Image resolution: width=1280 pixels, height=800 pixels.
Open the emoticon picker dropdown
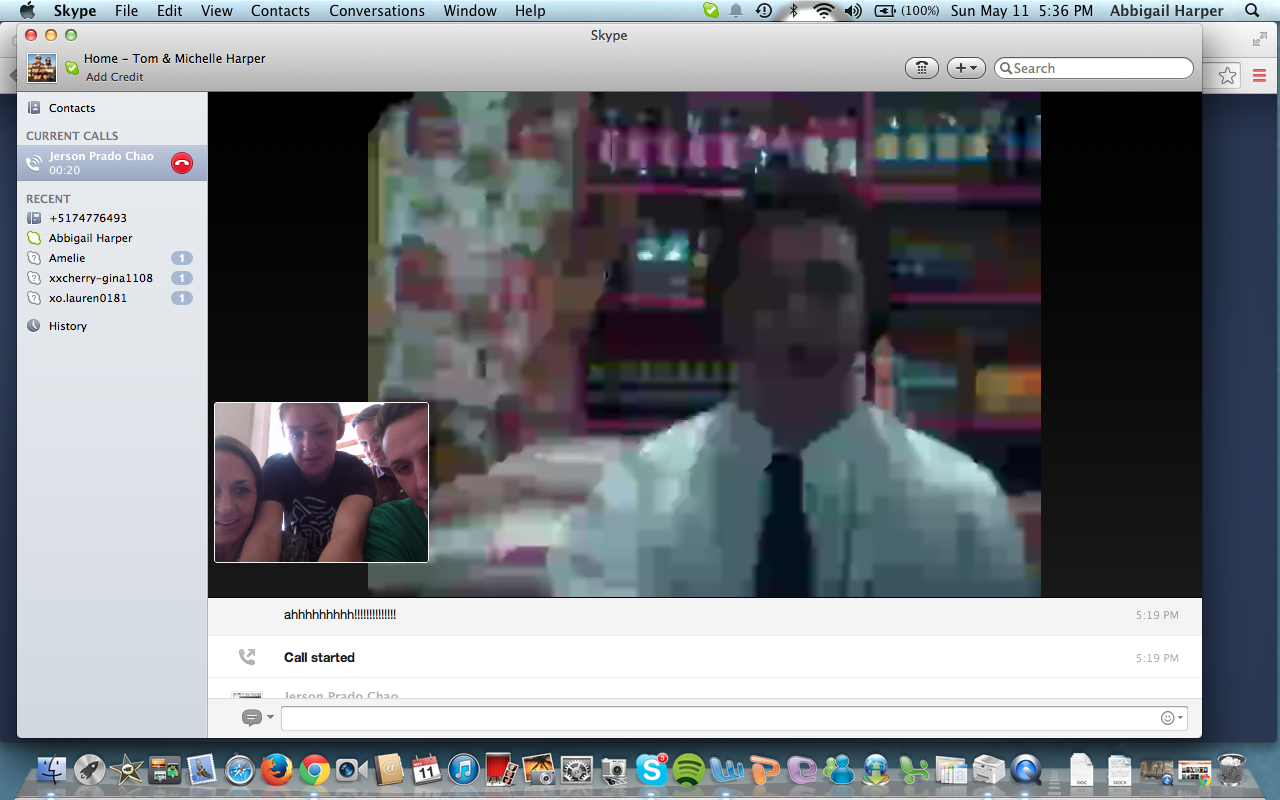coord(1172,718)
